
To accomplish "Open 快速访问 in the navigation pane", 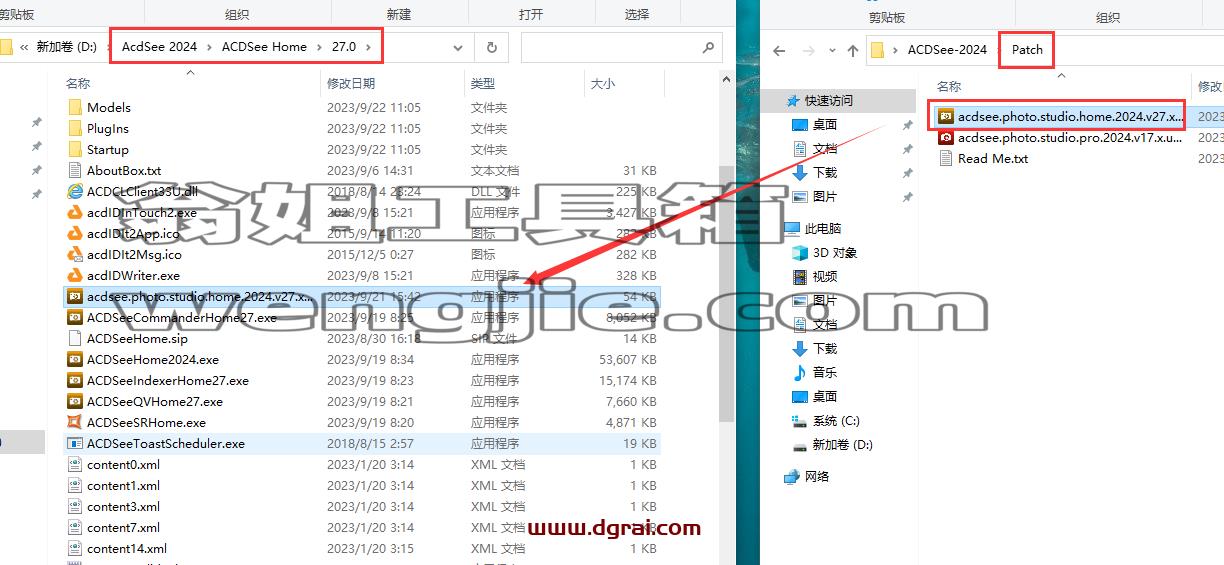I will click(829, 100).
